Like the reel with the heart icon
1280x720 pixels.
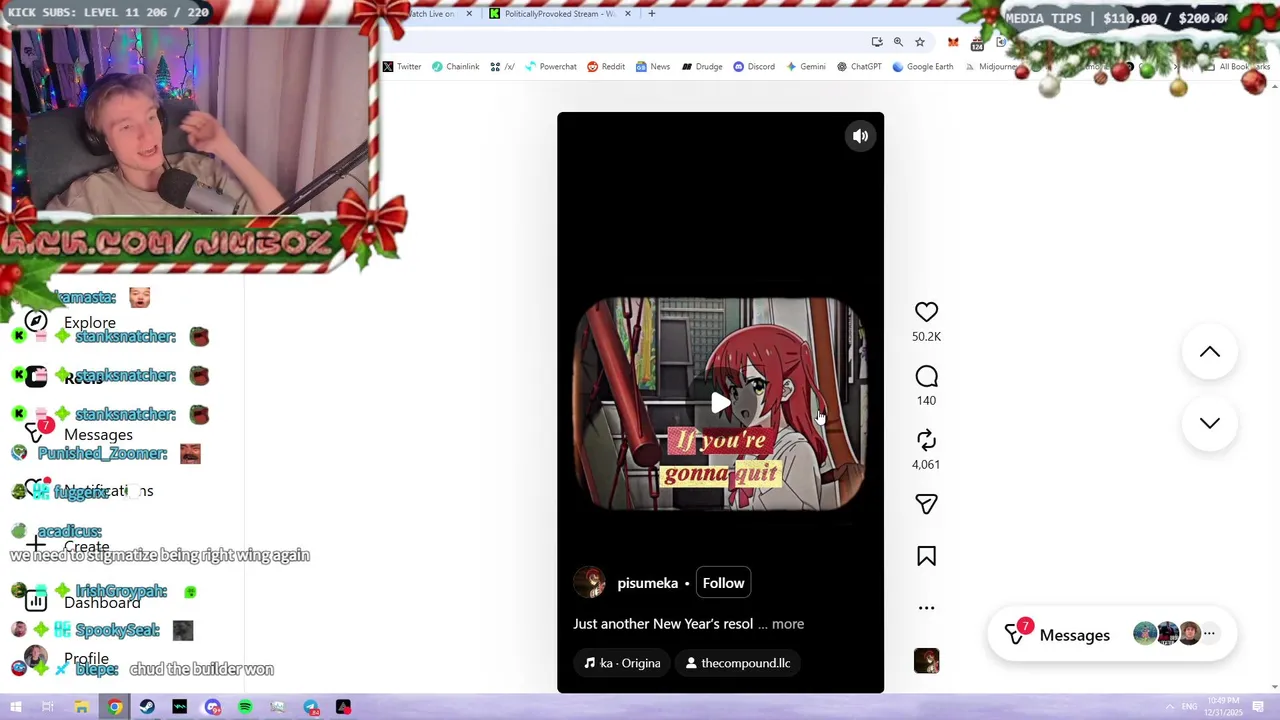point(926,312)
